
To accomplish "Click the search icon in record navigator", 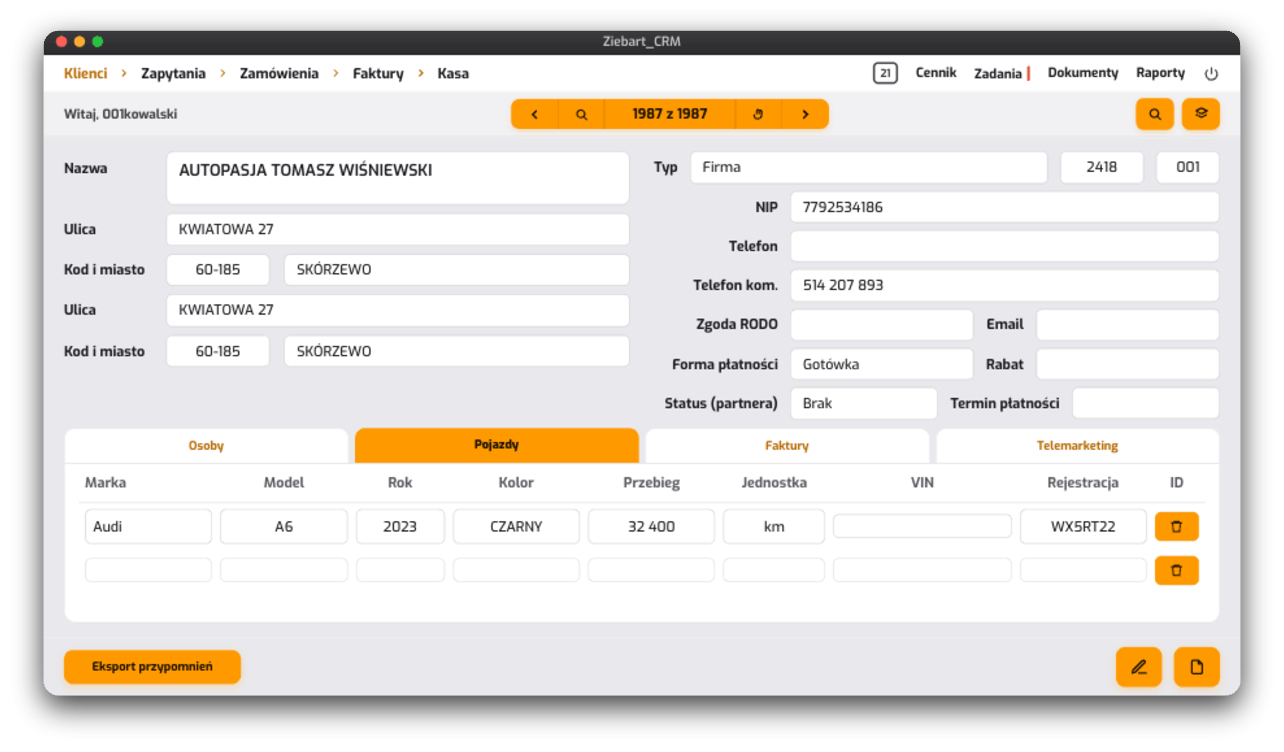I will pos(581,114).
